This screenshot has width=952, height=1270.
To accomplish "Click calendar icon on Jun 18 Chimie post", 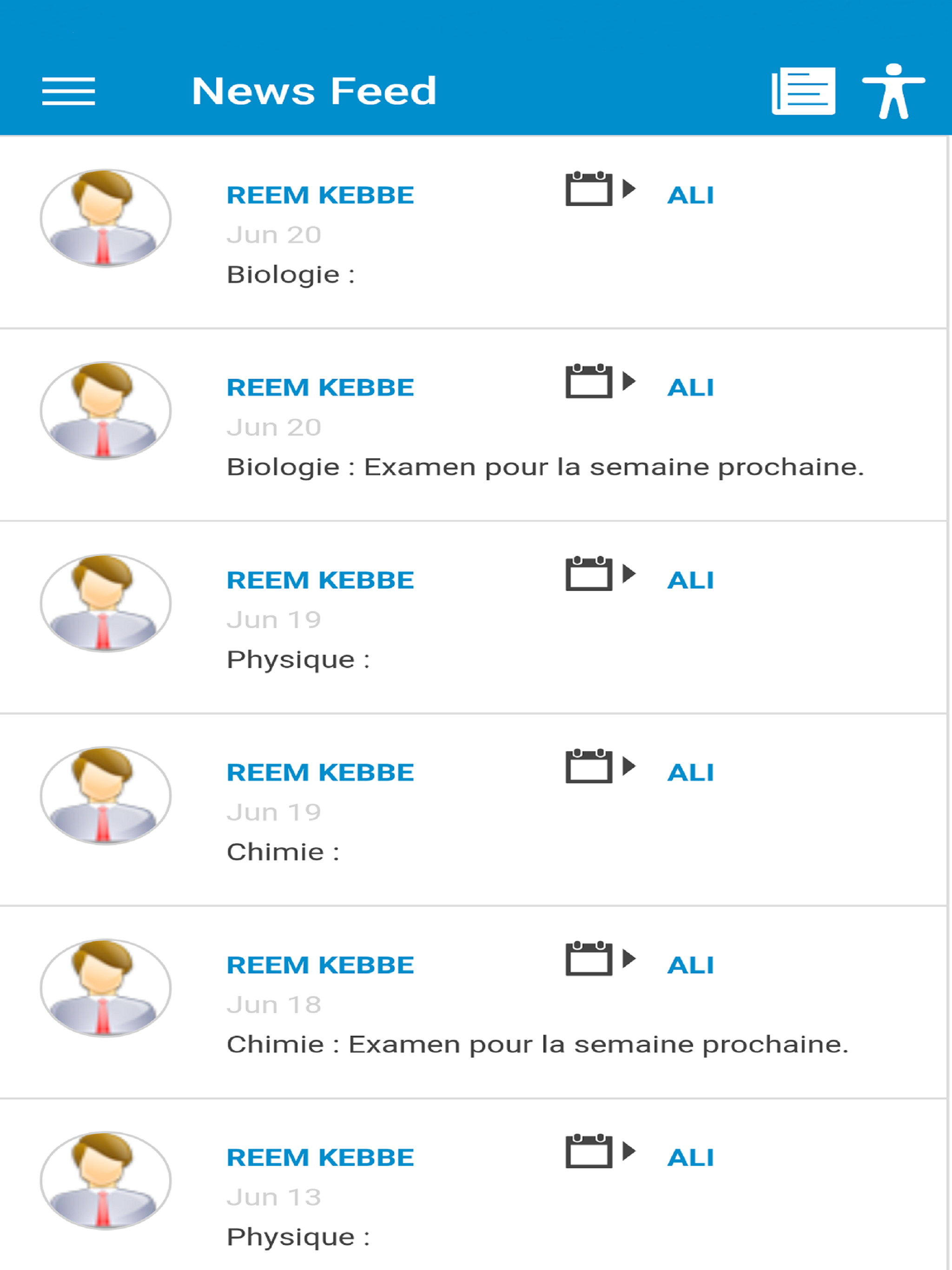I will tap(600, 958).
